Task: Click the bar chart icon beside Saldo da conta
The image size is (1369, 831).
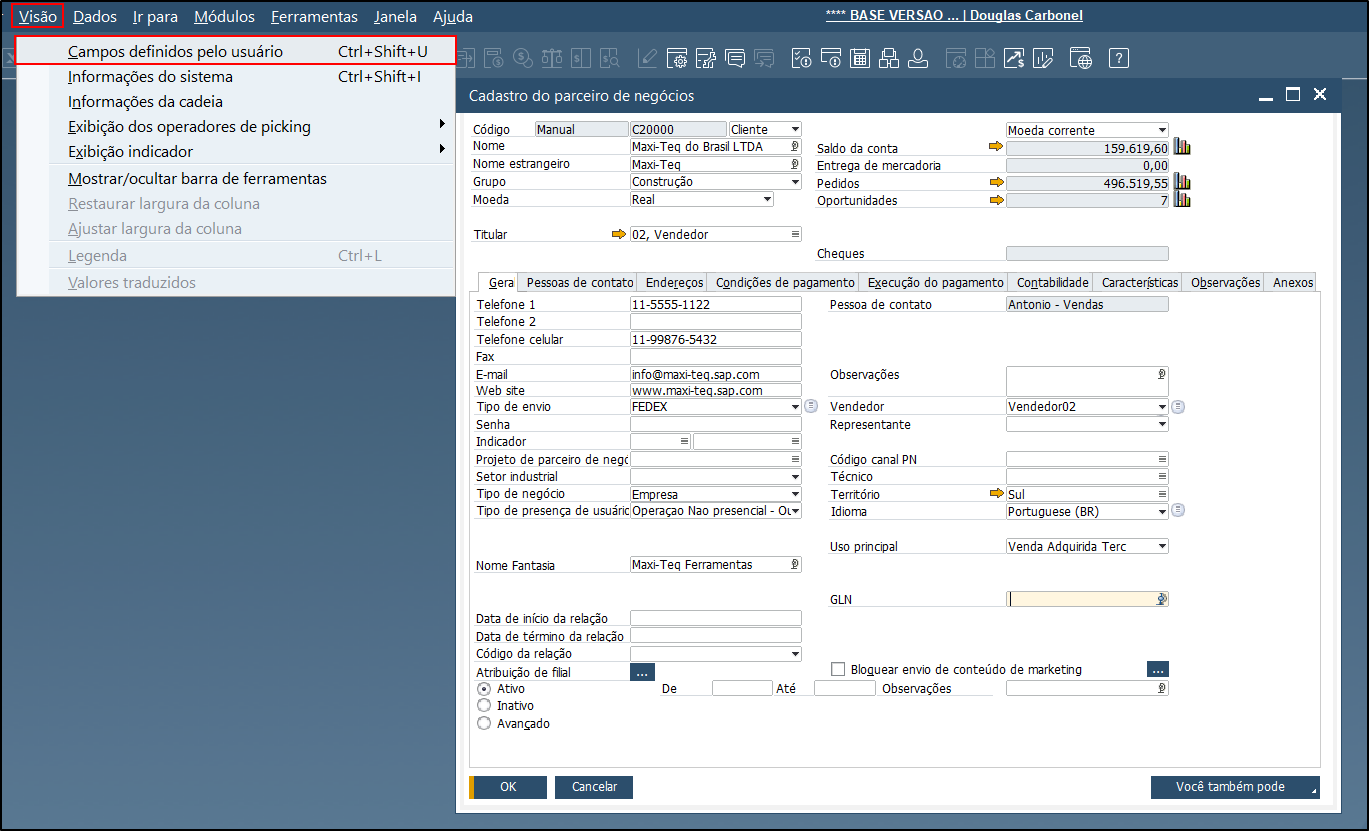Action: (1182, 148)
